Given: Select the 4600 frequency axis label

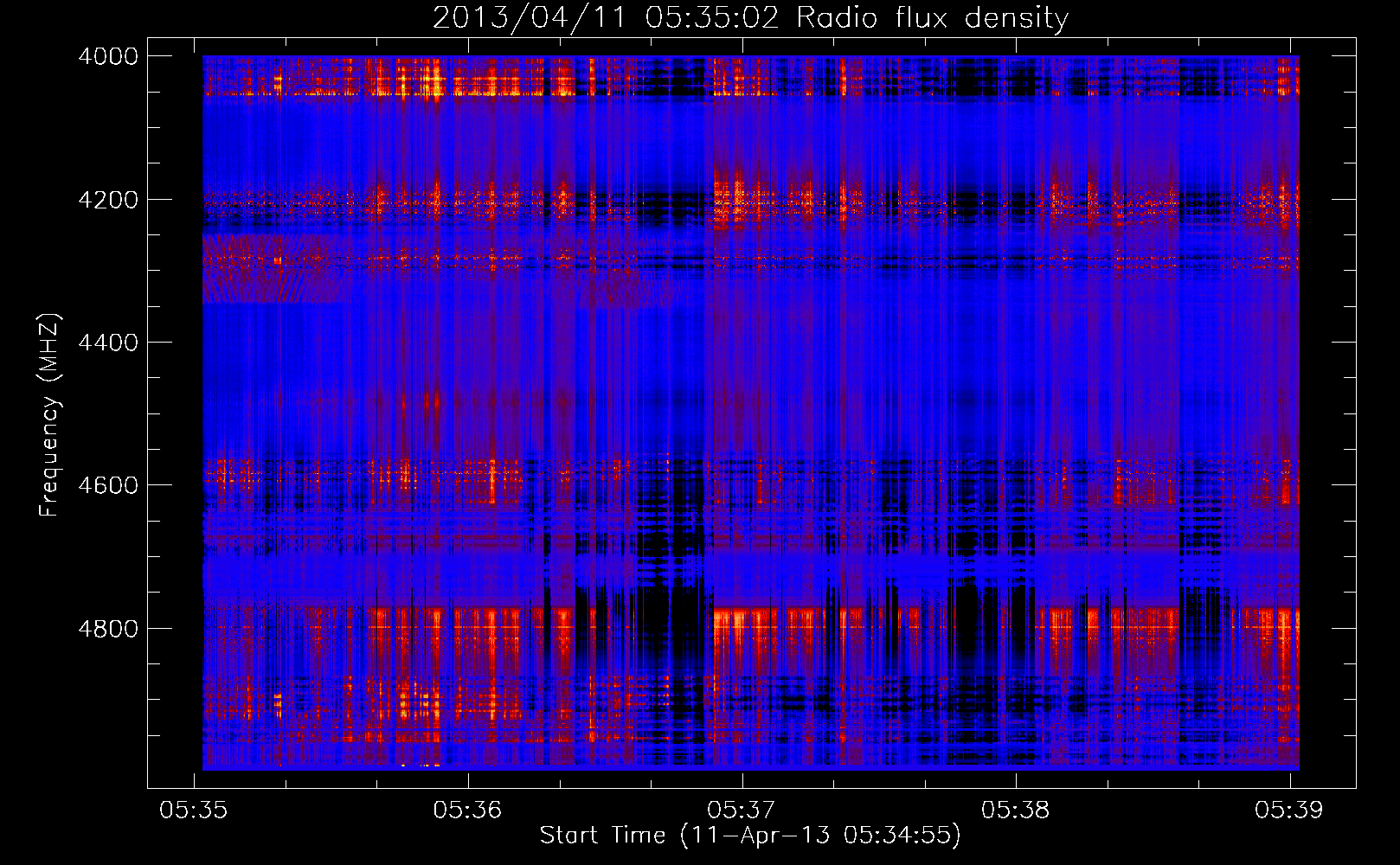Looking at the screenshot, I should pyautogui.click(x=108, y=485).
